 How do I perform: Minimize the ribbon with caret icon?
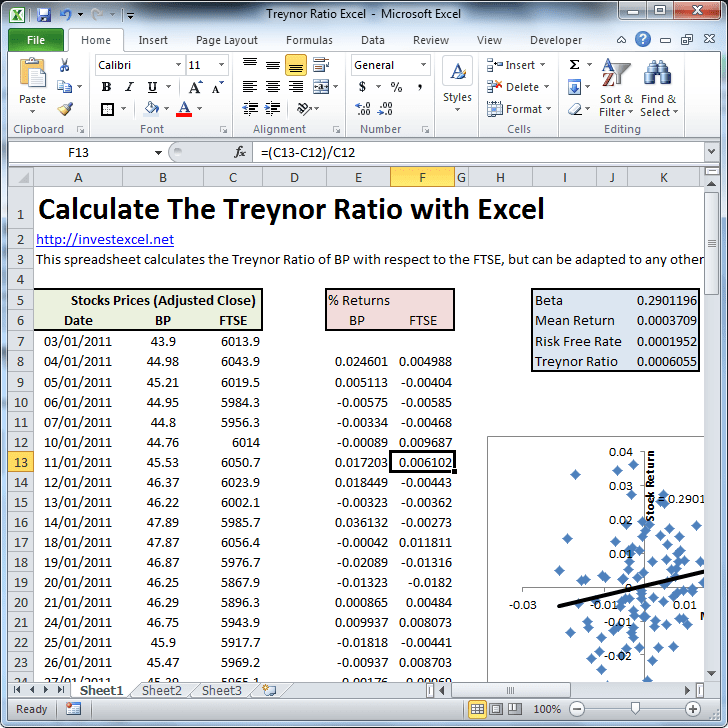(x=621, y=40)
